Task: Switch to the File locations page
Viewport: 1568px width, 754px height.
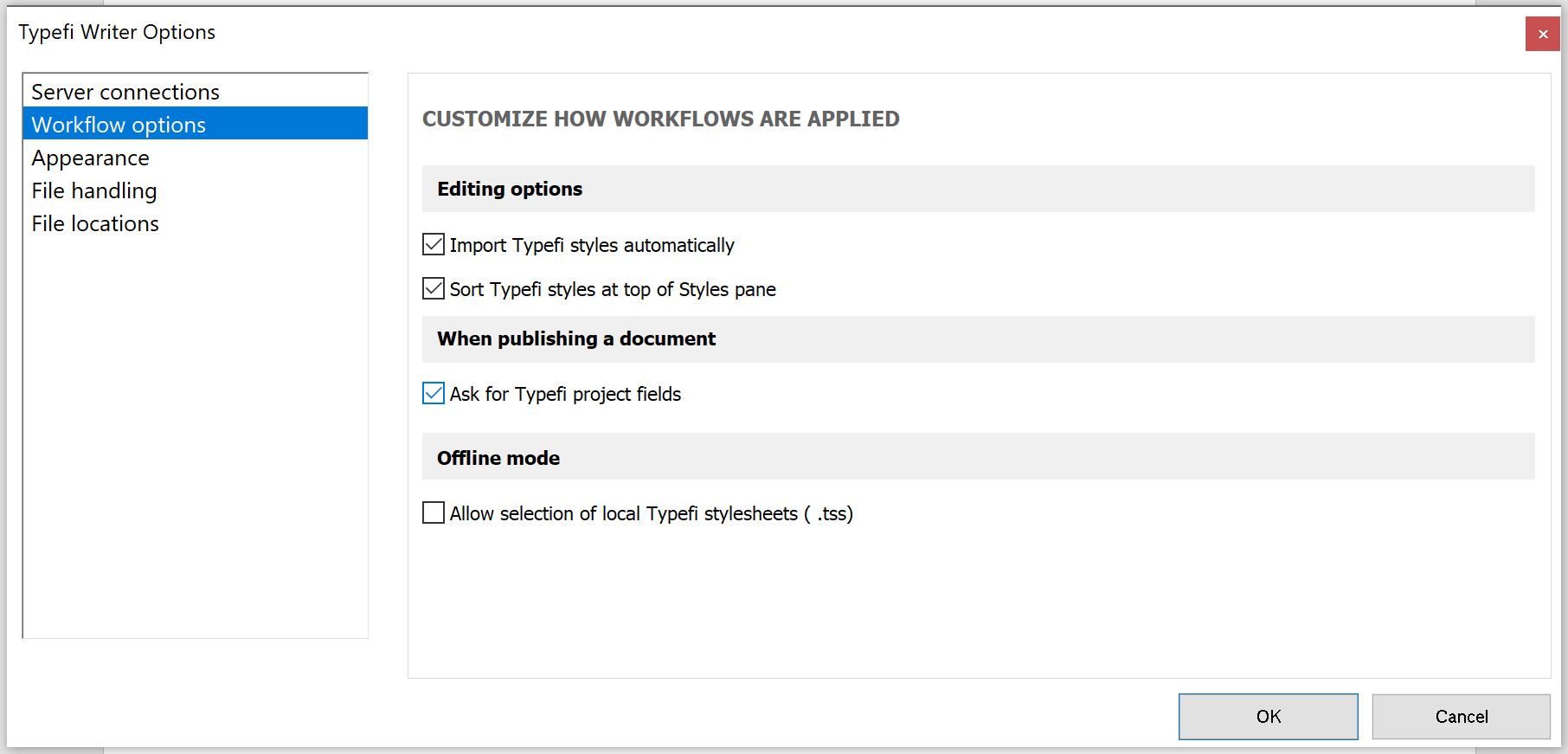Action: [195, 223]
